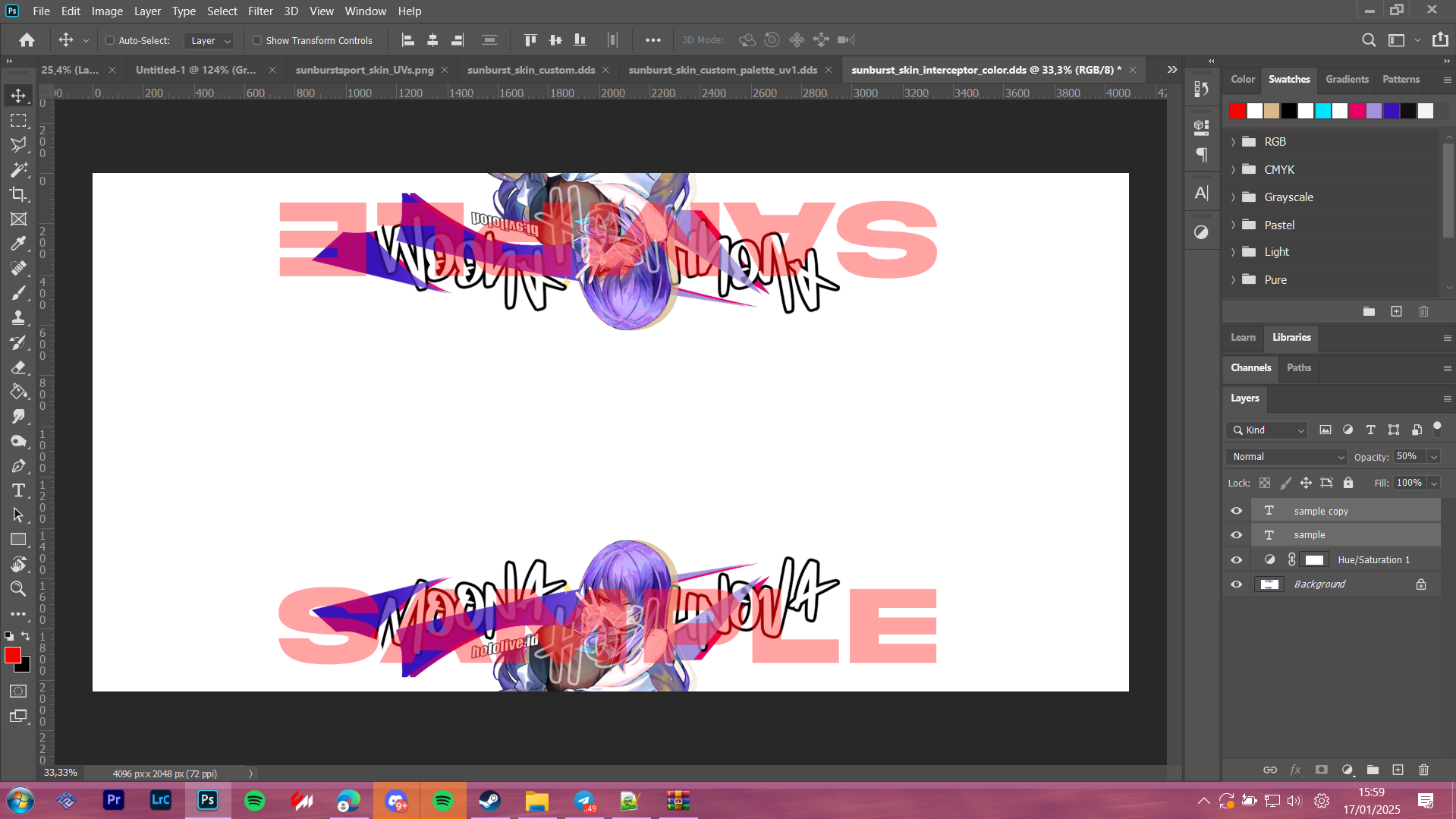Select the Rectangular Marquee tool
The height and width of the screenshot is (819, 1456).
(x=18, y=121)
